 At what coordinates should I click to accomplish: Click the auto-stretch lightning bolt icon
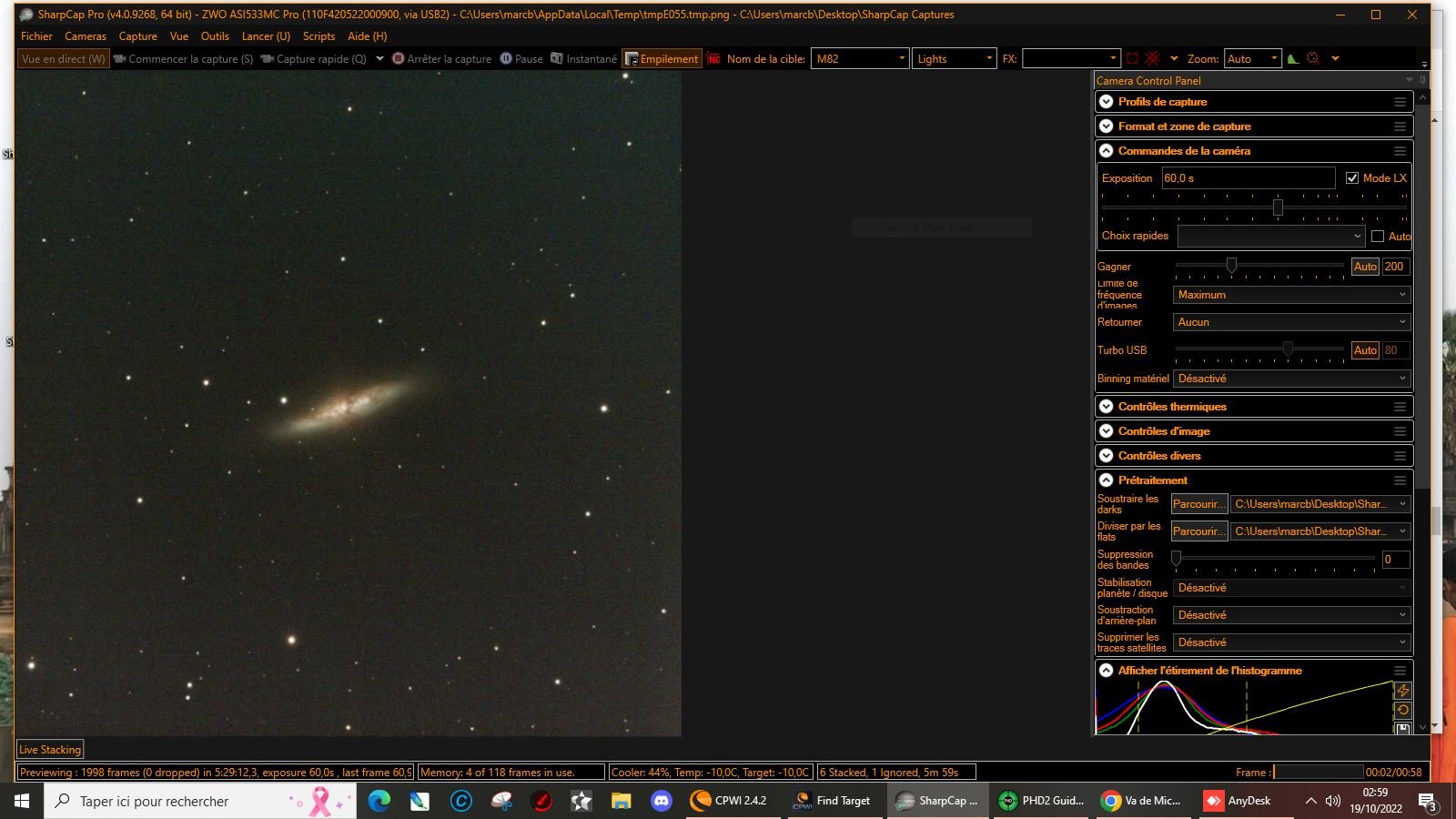[1402, 692]
